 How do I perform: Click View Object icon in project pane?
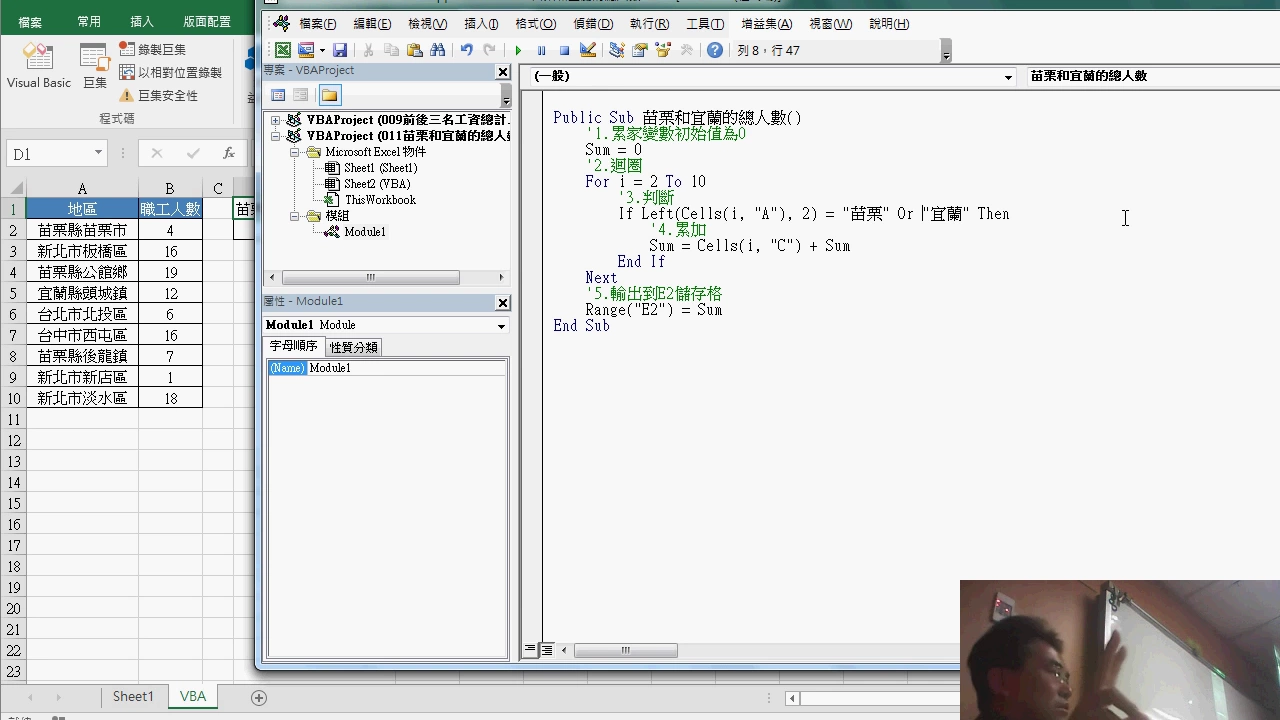click(x=300, y=95)
